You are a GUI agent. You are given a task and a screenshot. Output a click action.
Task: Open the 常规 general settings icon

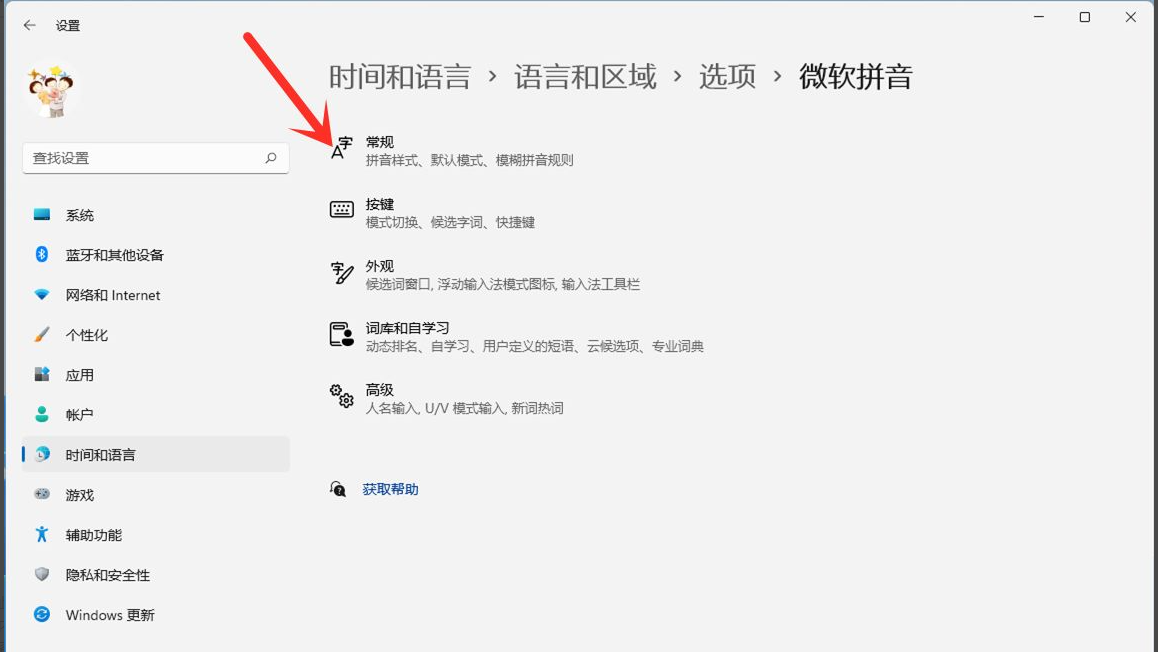pyautogui.click(x=342, y=150)
